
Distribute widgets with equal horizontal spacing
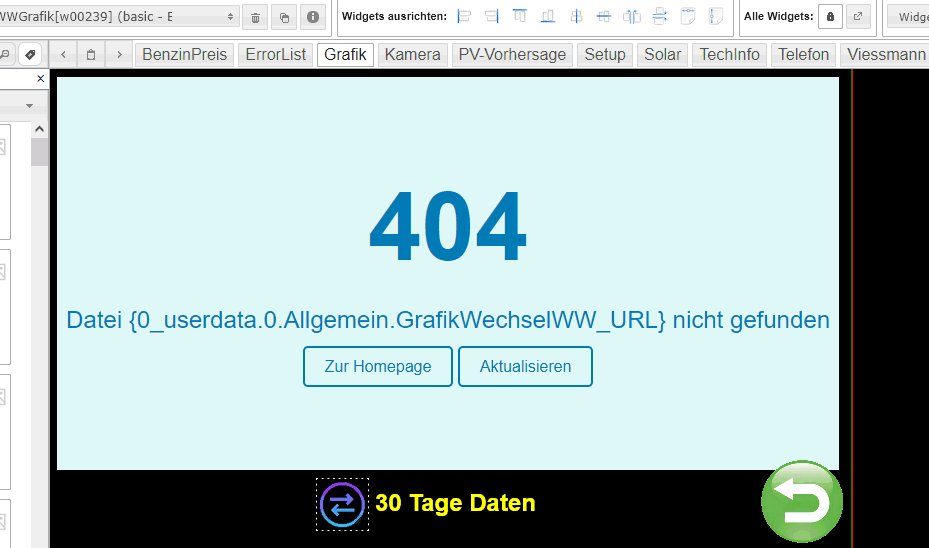pos(632,17)
